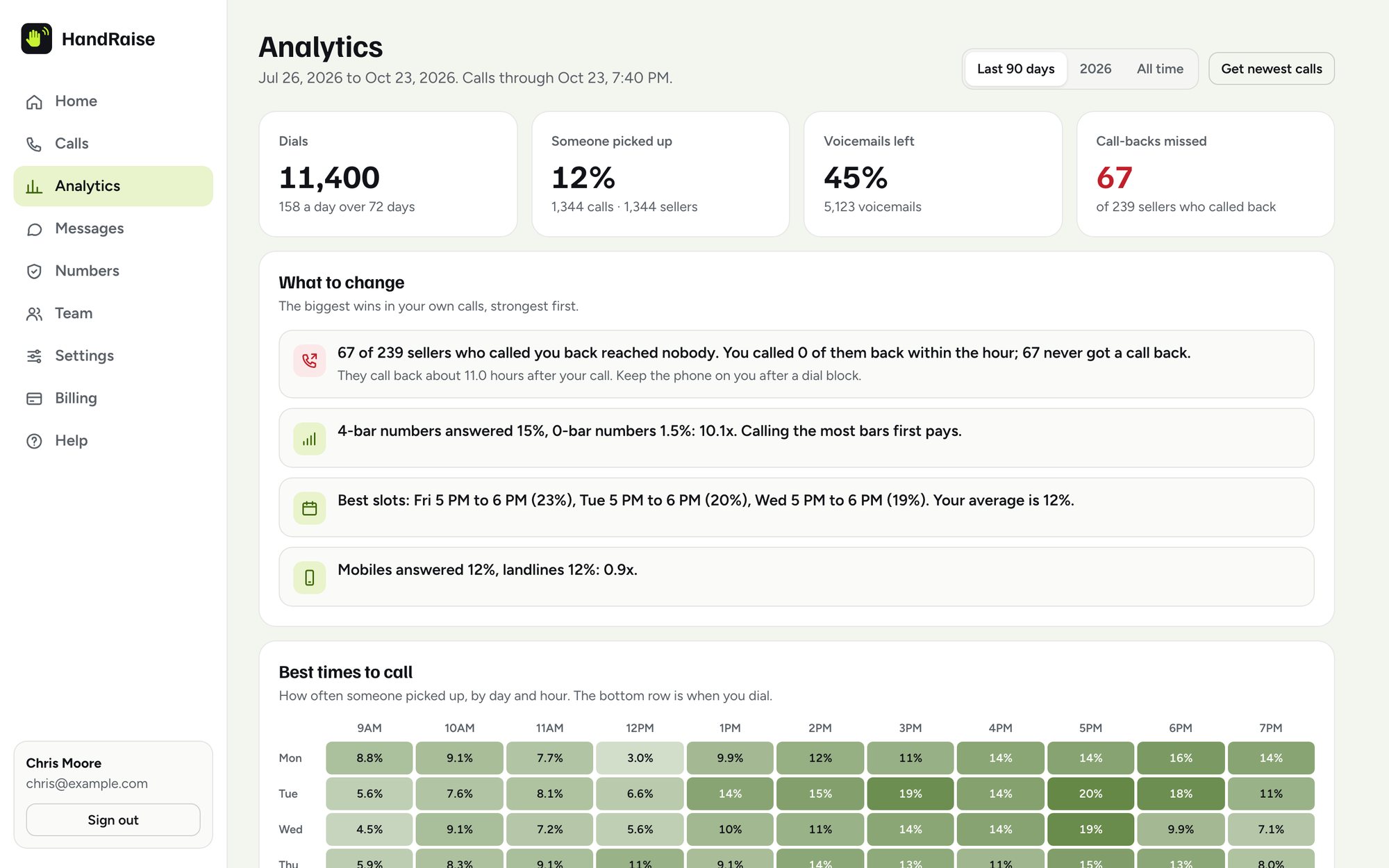Screen dimensions: 1389x868
Task: Click '158 a day over 72 days' text
Action: [x=347, y=207]
